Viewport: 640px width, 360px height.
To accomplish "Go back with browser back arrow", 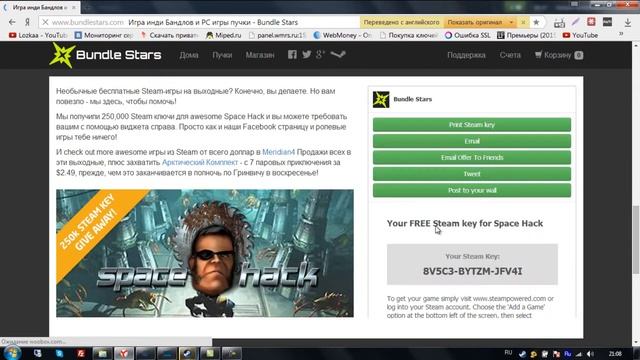I will click(x=12, y=22).
